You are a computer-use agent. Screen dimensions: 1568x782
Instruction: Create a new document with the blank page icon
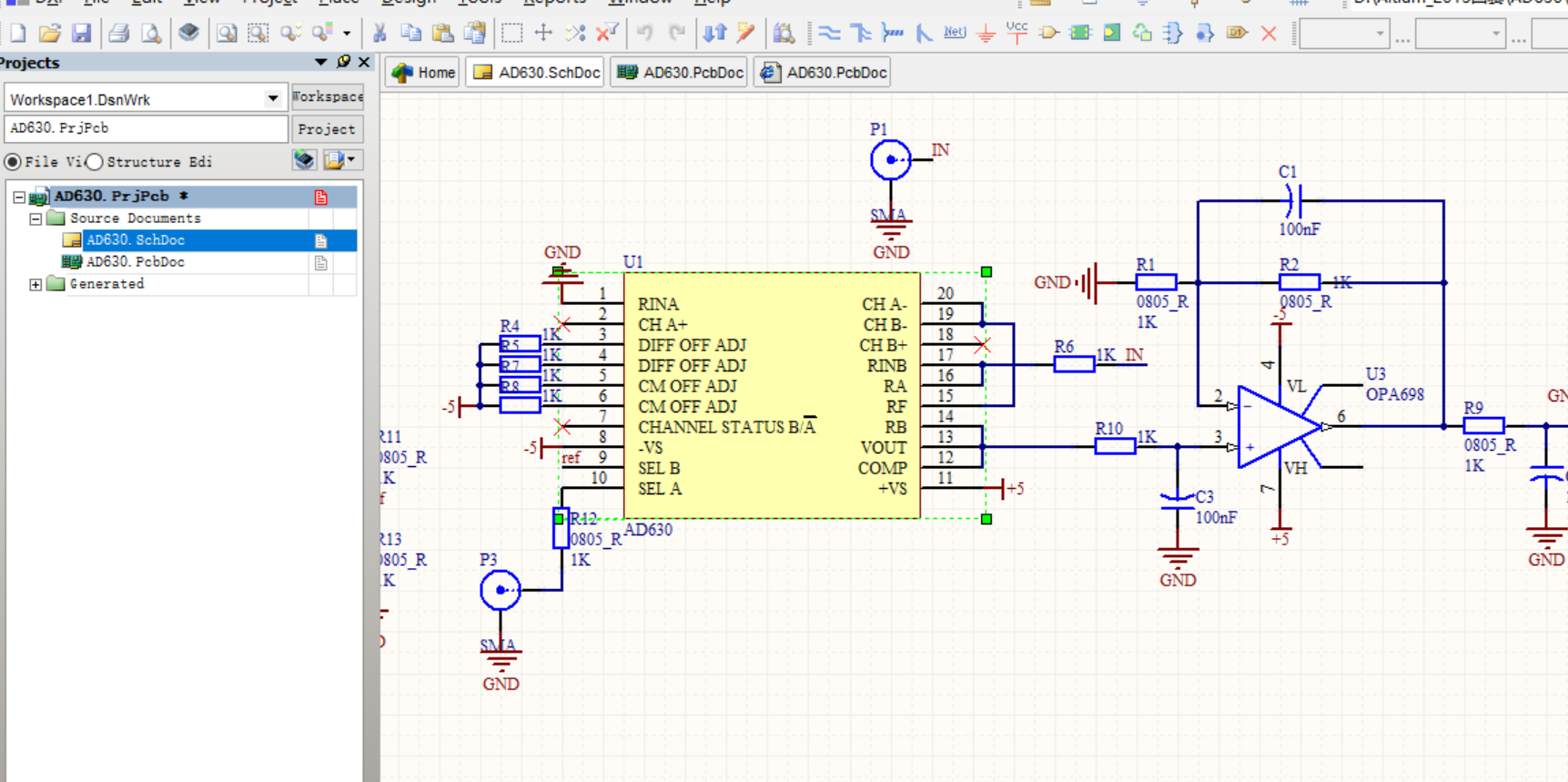(x=17, y=34)
